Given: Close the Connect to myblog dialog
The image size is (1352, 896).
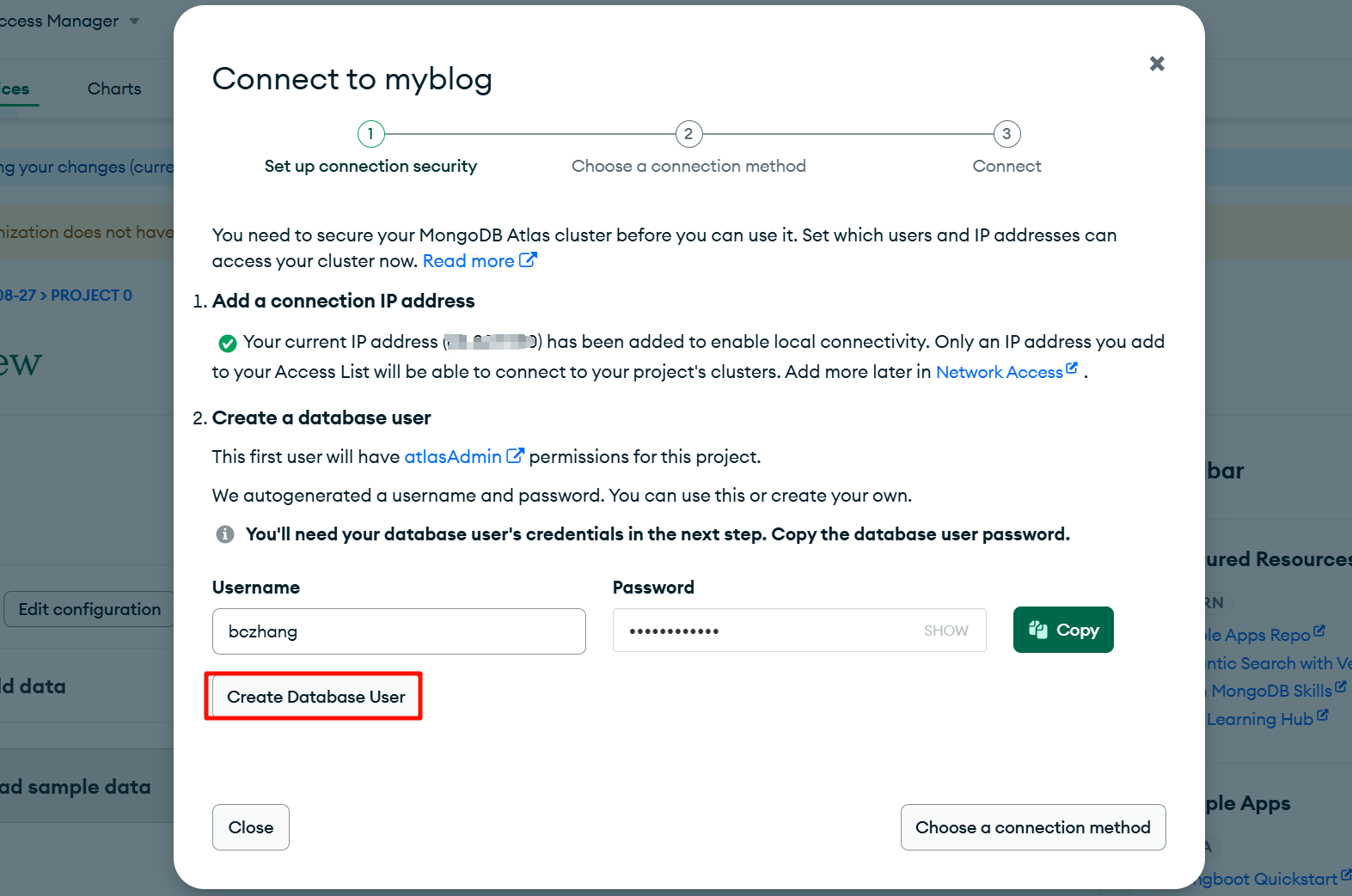Looking at the screenshot, I should pyautogui.click(x=1157, y=64).
